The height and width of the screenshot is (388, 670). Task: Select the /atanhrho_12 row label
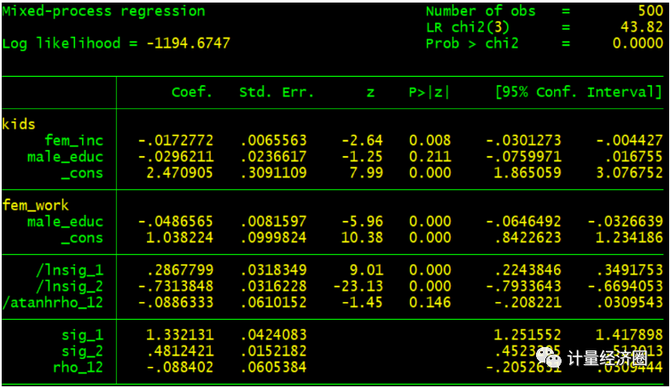53,303
